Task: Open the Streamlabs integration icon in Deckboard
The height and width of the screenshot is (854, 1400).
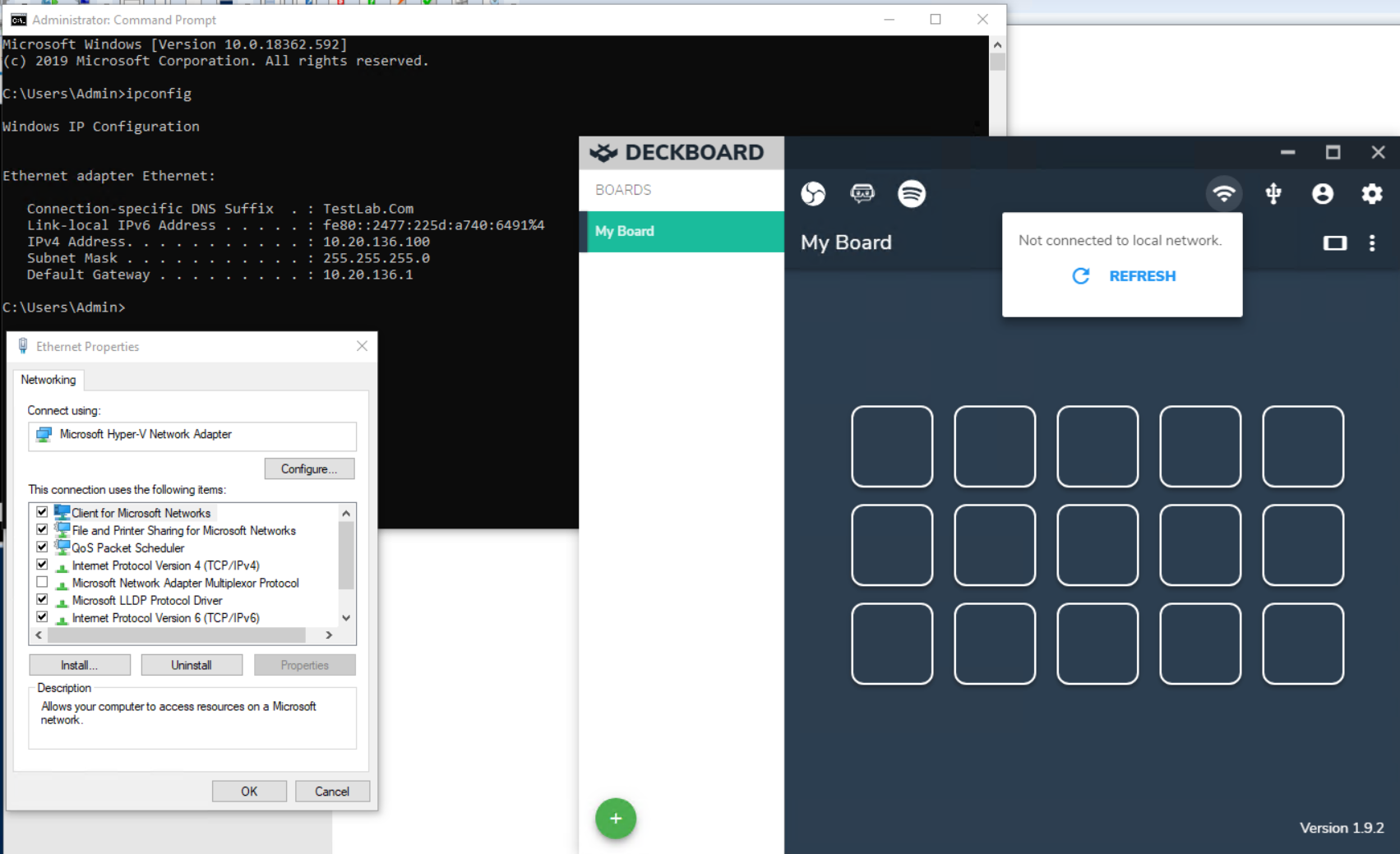Action: (x=862, y=193)
